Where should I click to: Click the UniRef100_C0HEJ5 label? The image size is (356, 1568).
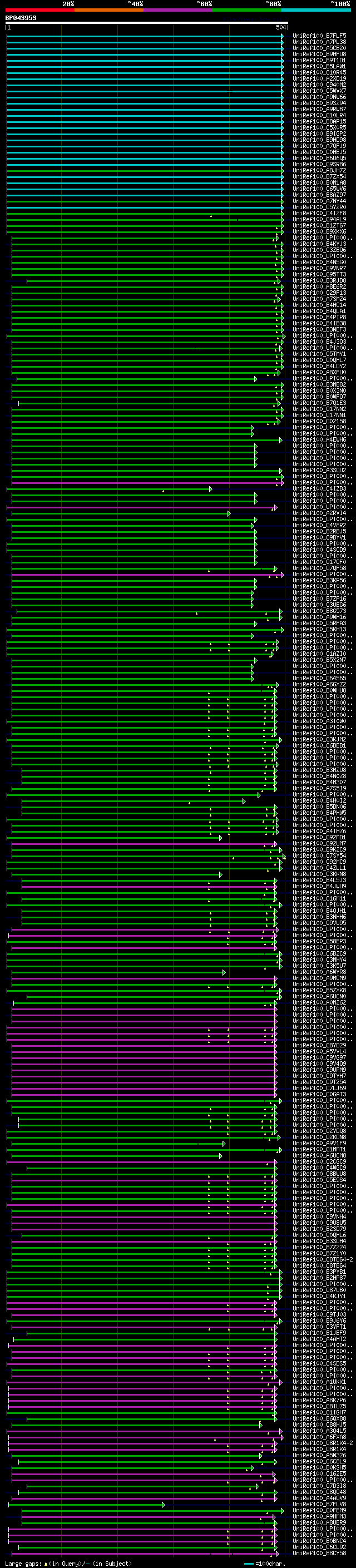[319, 152]
